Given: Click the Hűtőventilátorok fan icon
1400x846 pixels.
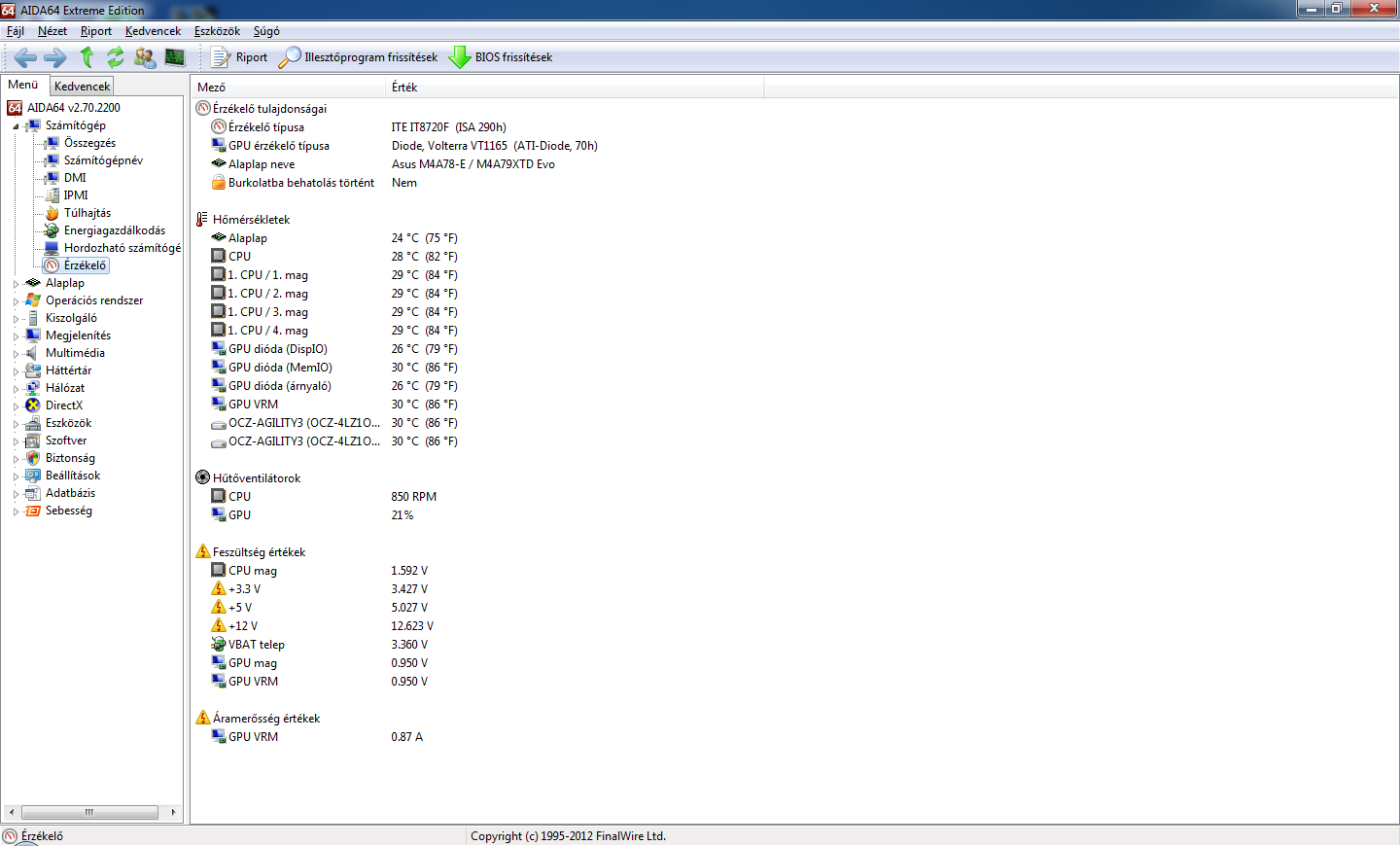Looking at the screenshot, I should (x=202, y=477).
